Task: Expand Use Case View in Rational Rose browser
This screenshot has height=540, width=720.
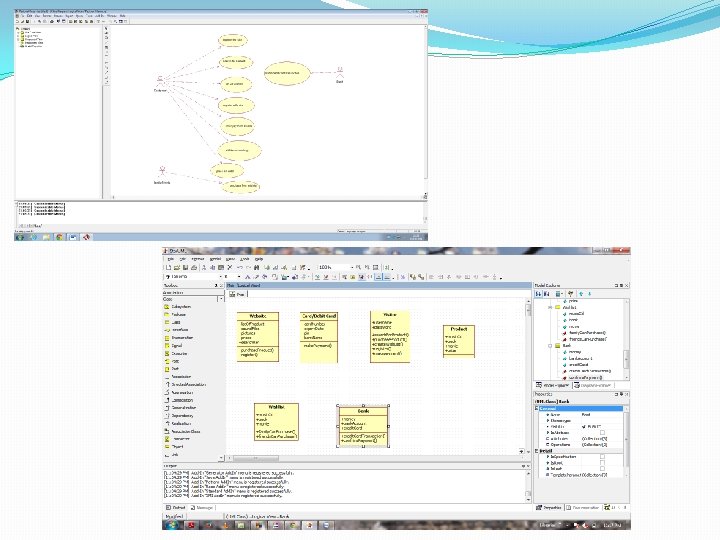Action: pyautogui.click(x=18, y=33)
